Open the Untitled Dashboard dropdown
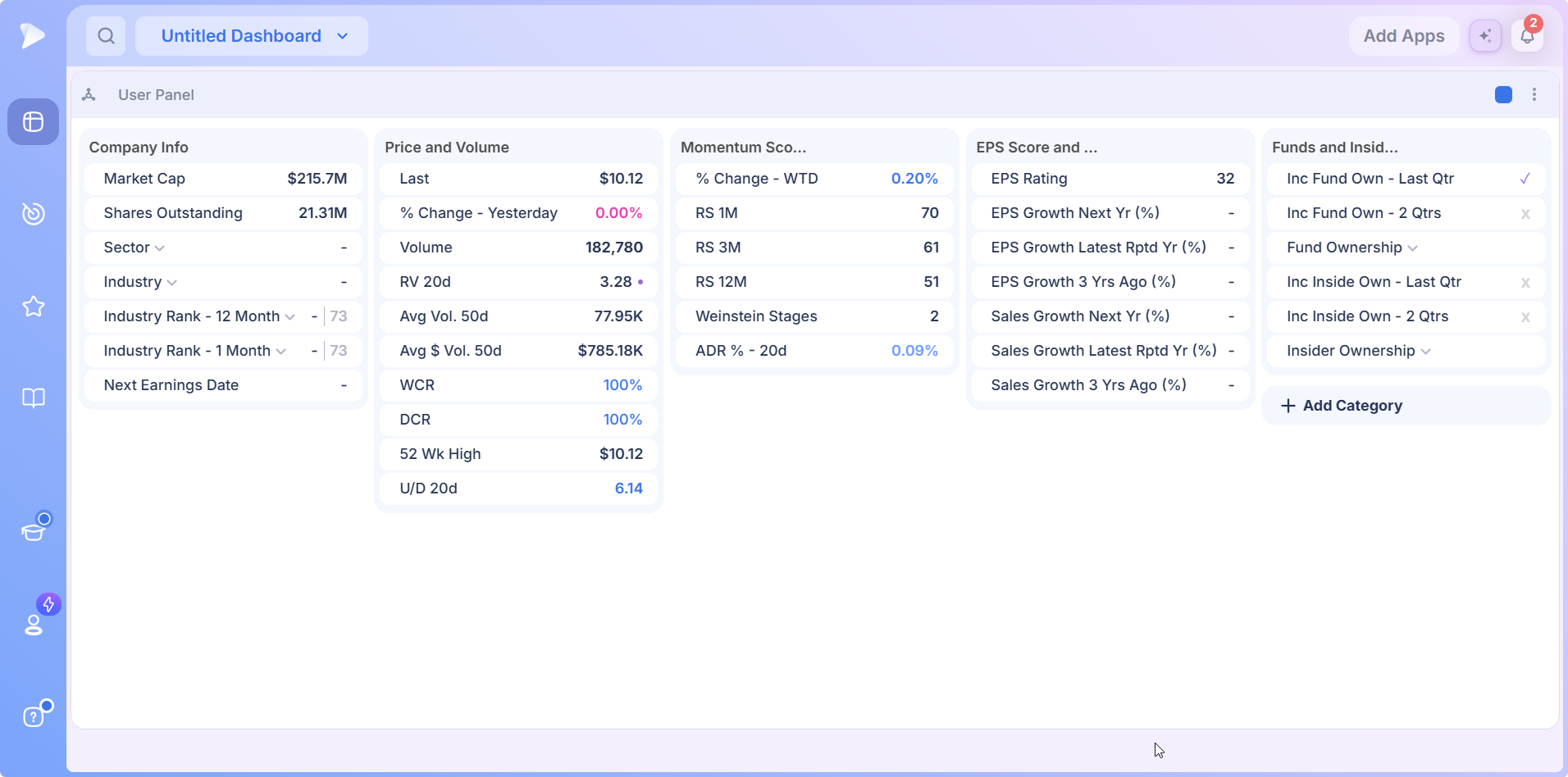This screenshot has width=1568, height=777. pos(252,36)
